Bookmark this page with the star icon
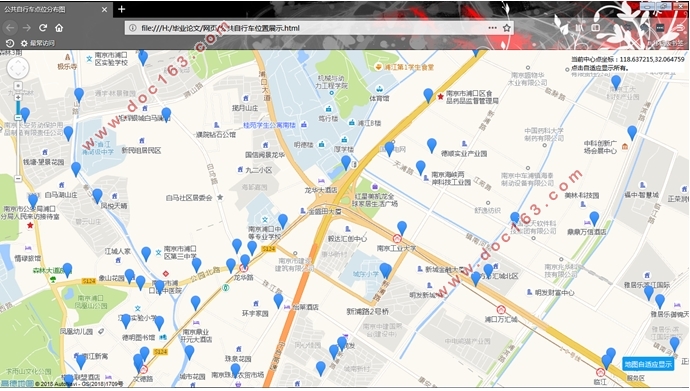The image size is (690, 391). point(506,28)
